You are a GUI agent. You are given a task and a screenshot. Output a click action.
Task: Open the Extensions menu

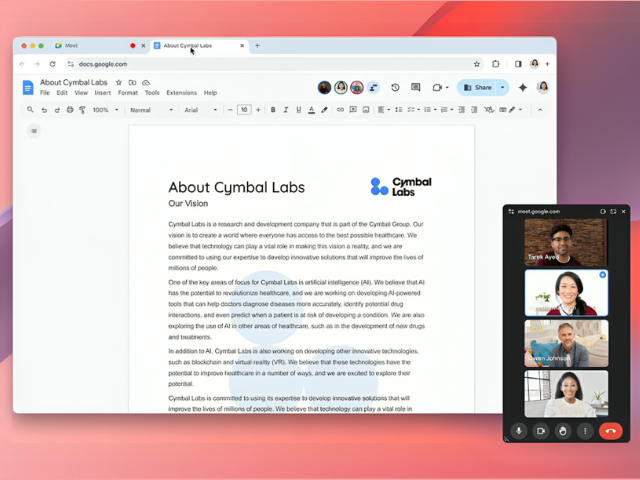pos(182,93)
